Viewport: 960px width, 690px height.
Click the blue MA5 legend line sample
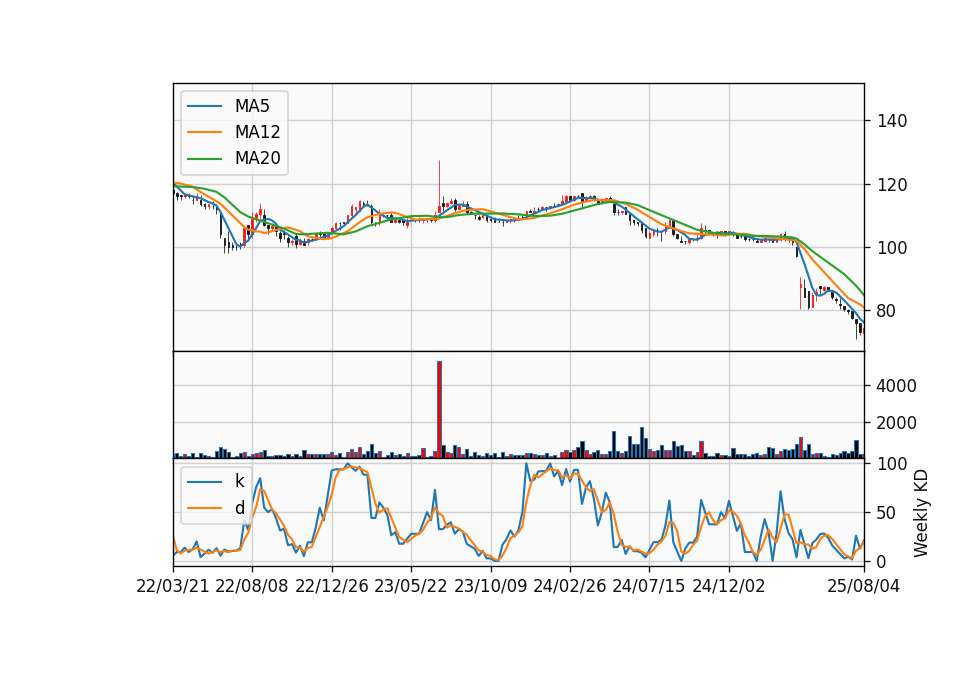204,106
